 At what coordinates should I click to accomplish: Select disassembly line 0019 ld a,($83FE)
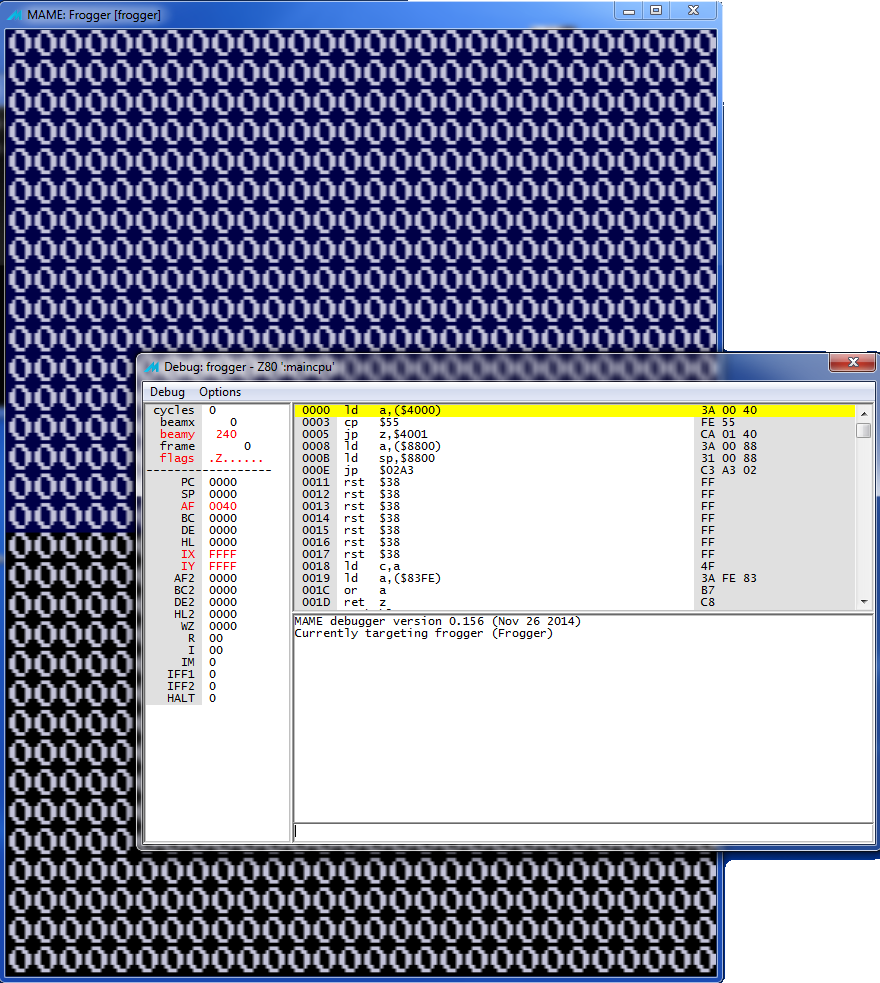575,578
